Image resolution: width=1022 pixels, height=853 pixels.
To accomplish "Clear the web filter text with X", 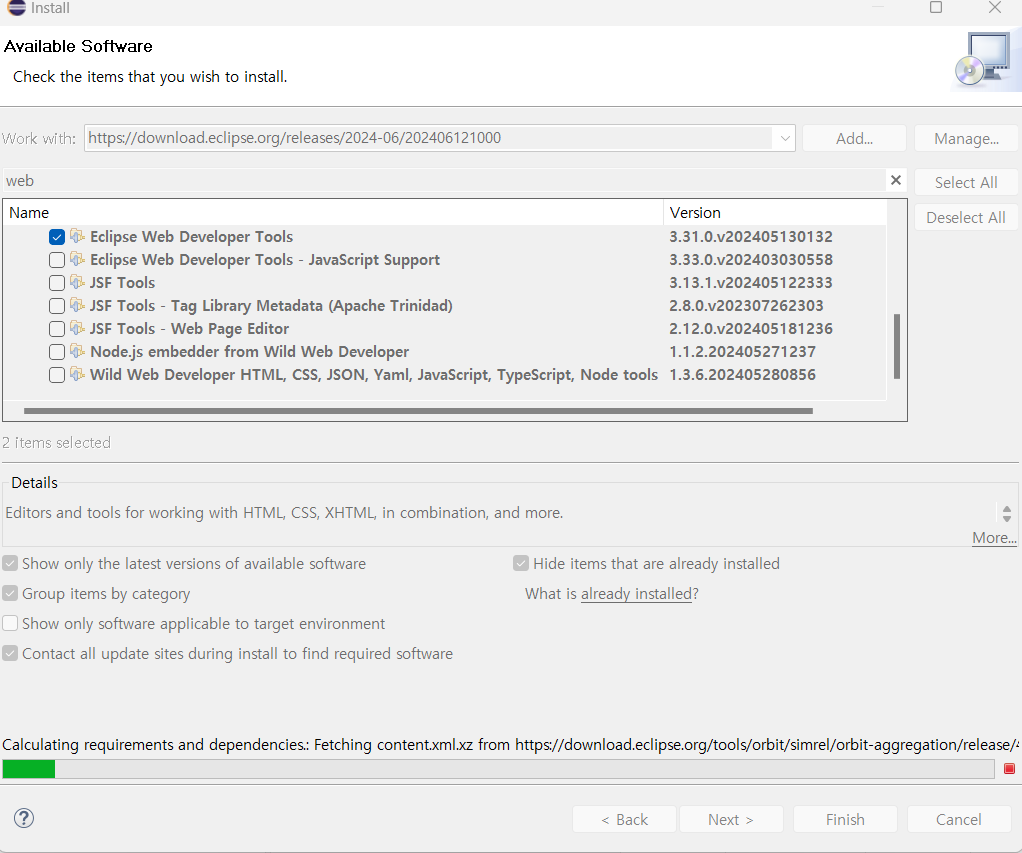I will pos(896,181).
